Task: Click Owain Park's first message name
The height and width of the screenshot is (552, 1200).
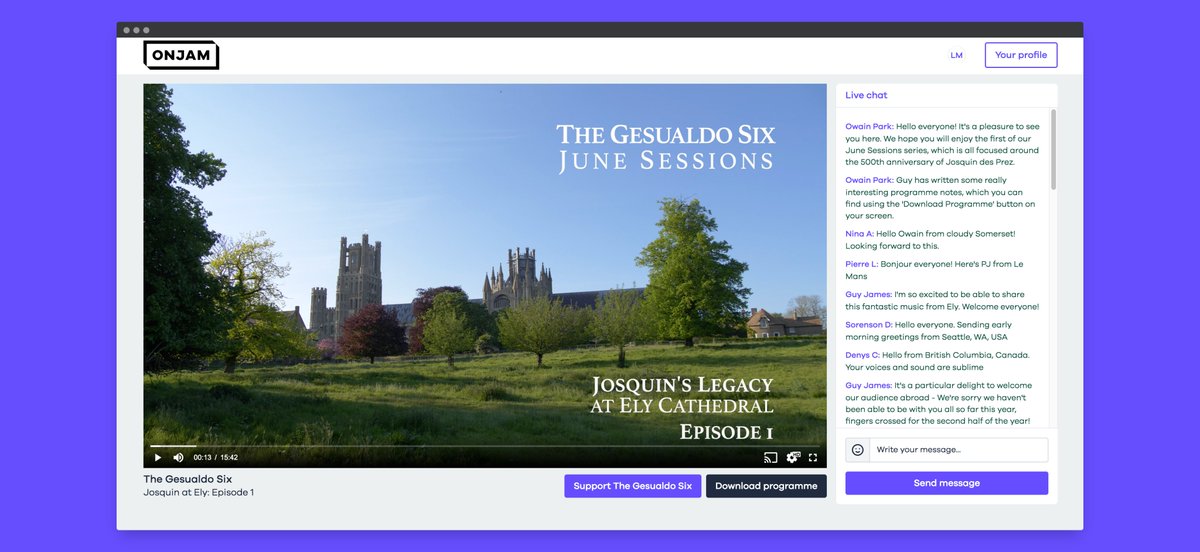Action: click(869, 127)
